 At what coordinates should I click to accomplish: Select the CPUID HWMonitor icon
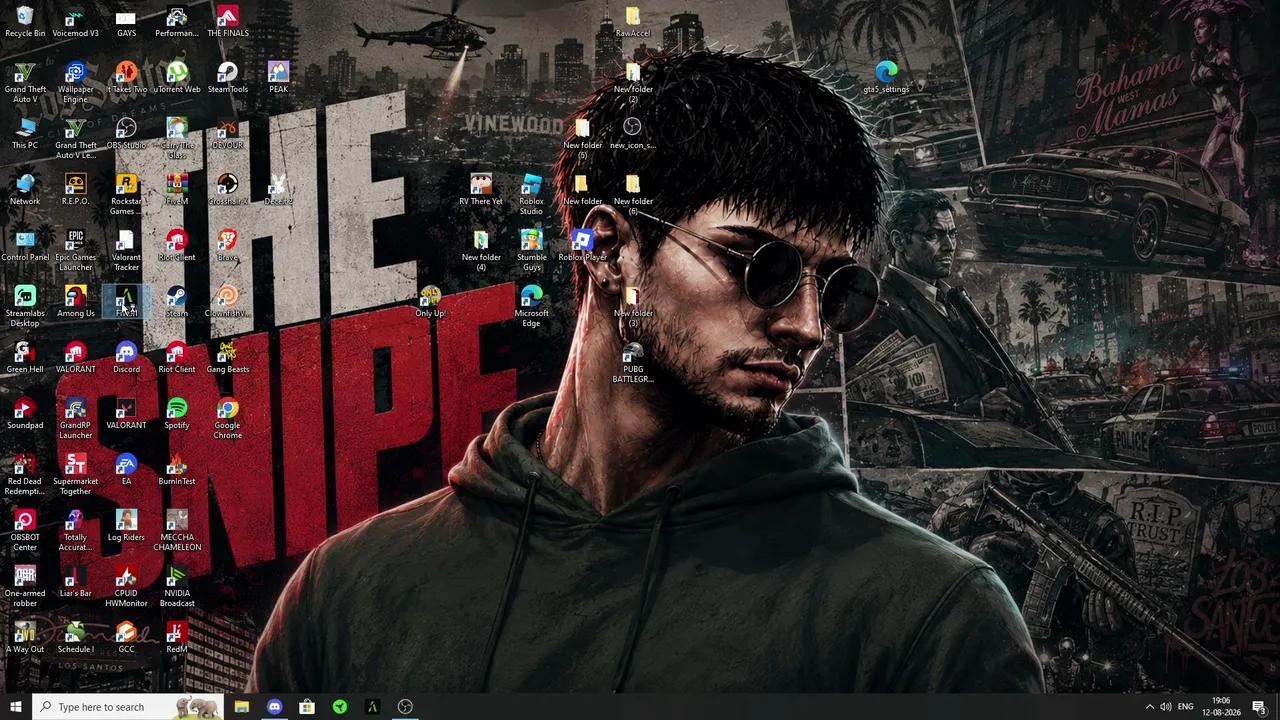point(126,586)
